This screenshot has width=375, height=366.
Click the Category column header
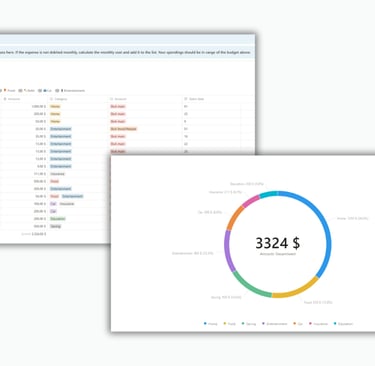(59, 99)
